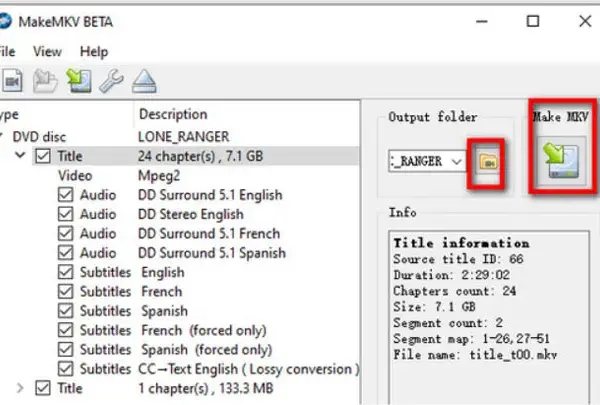Start ripping with the Make MKV button
The width and height of the screenshot is (600, 405).
click(x=562, y=161)
